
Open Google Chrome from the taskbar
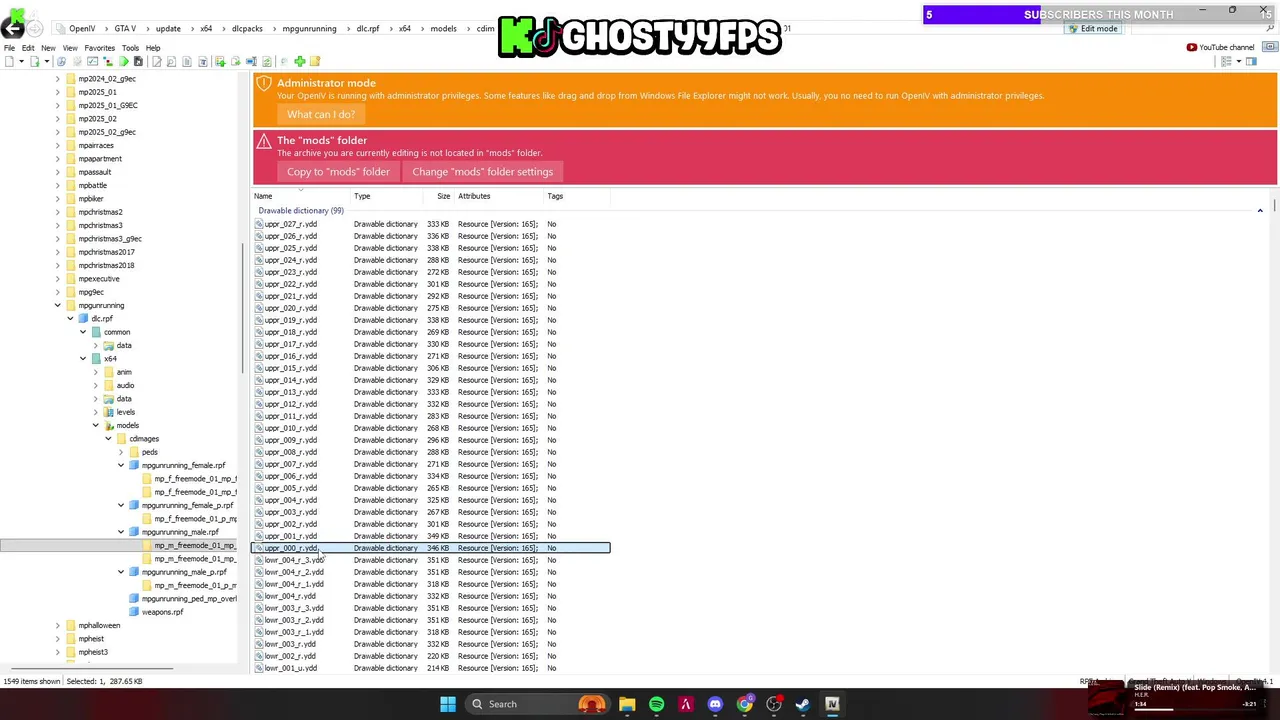(744, 704)
